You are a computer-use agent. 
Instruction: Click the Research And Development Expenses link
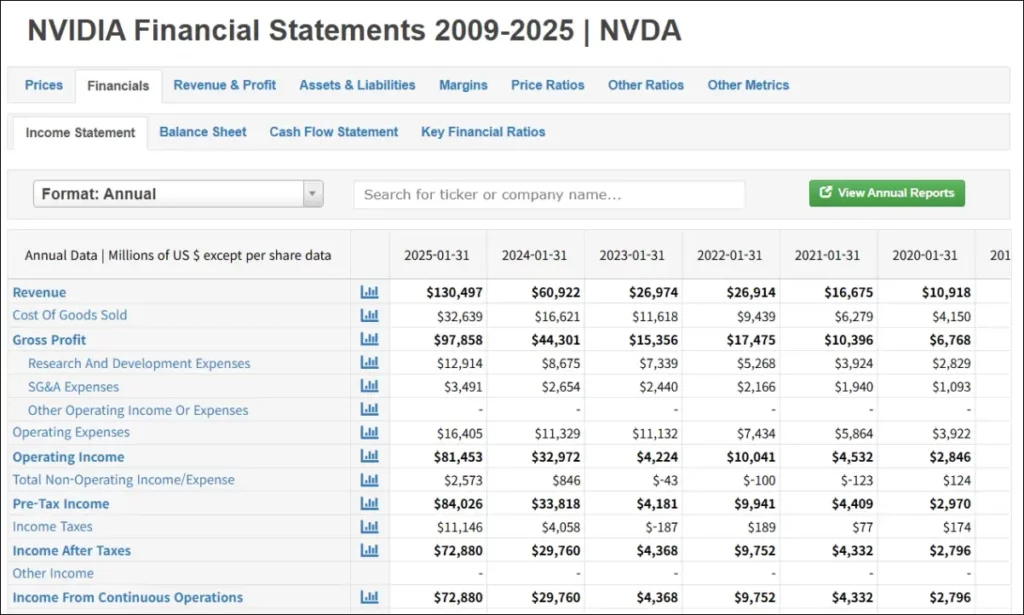click(139, 363)
